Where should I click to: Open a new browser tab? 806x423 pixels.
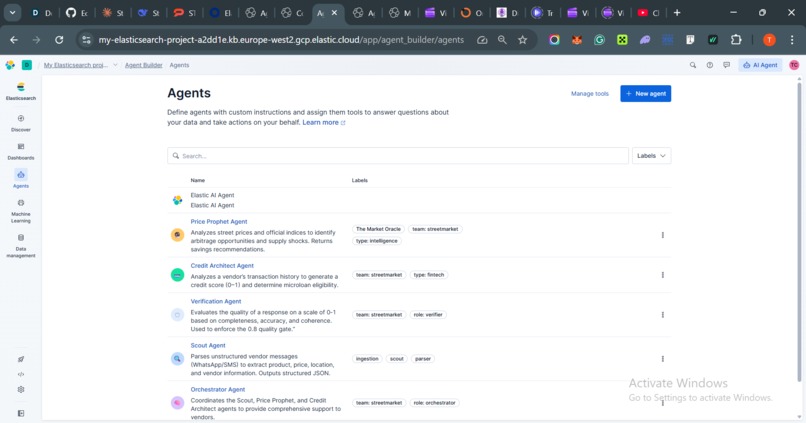677,13
